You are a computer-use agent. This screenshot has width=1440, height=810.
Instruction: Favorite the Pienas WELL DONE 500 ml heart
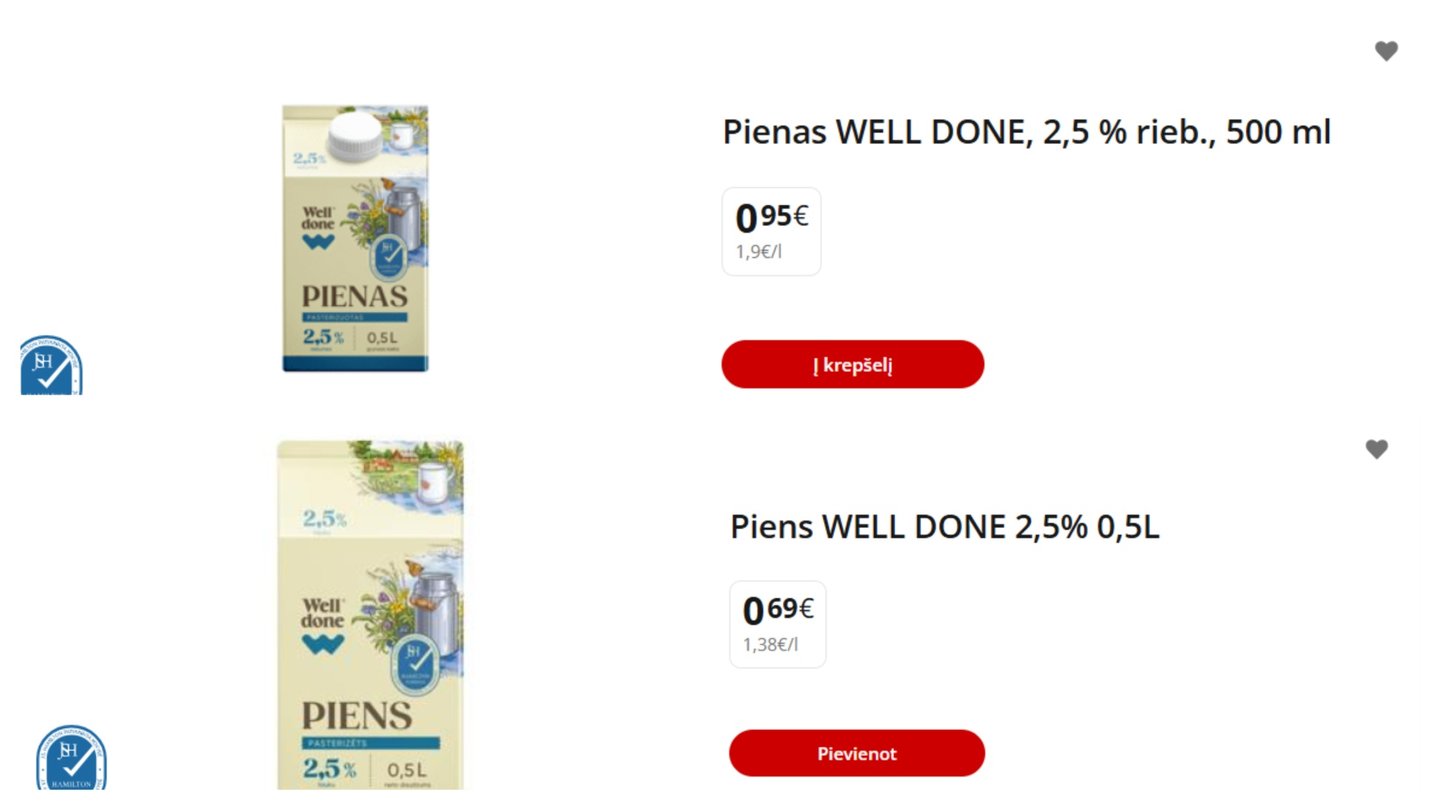(x=1385, y=51)
